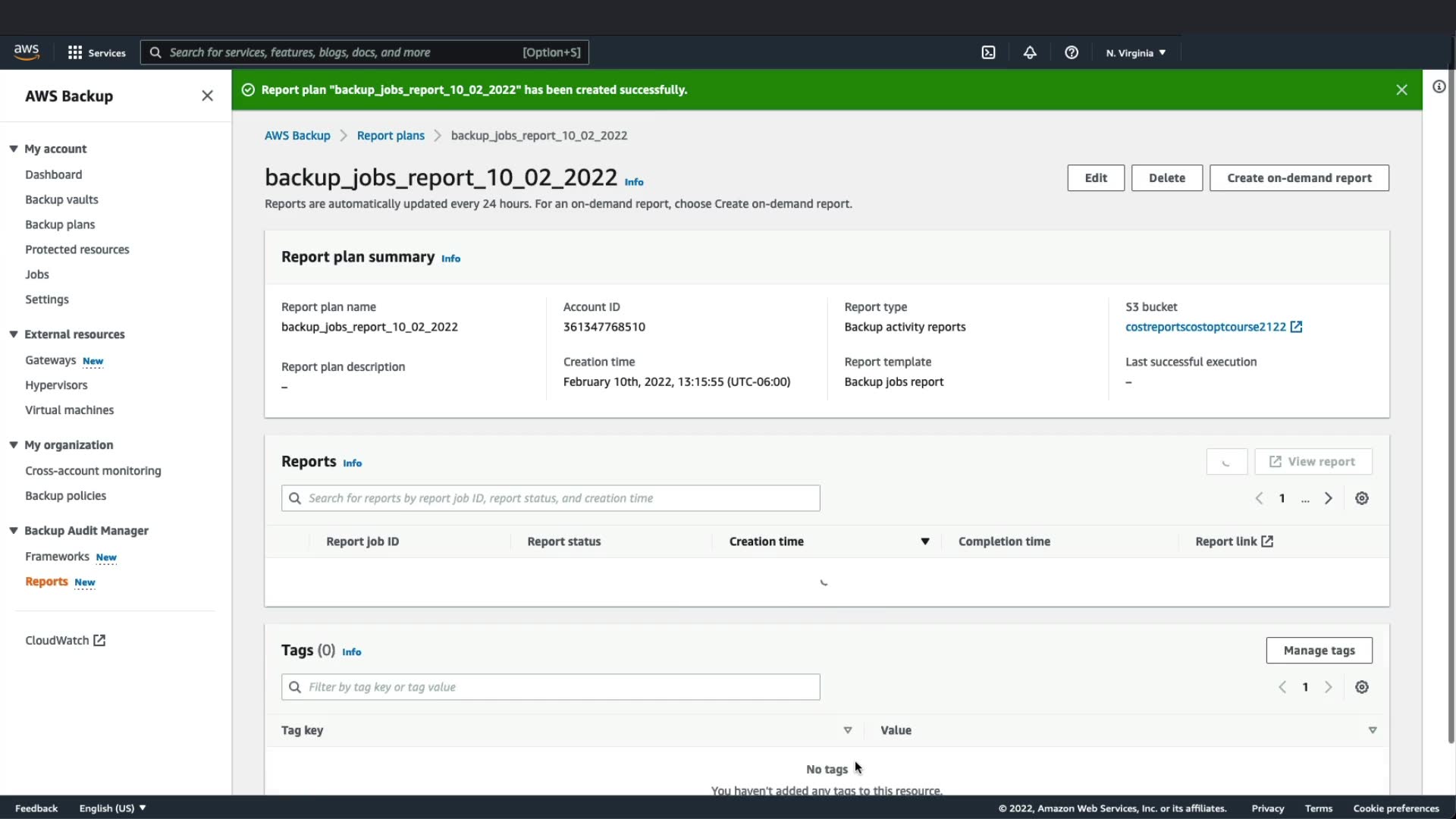Collapse the My account section
The image size is (1456, 819).
(x=14, y=149)
